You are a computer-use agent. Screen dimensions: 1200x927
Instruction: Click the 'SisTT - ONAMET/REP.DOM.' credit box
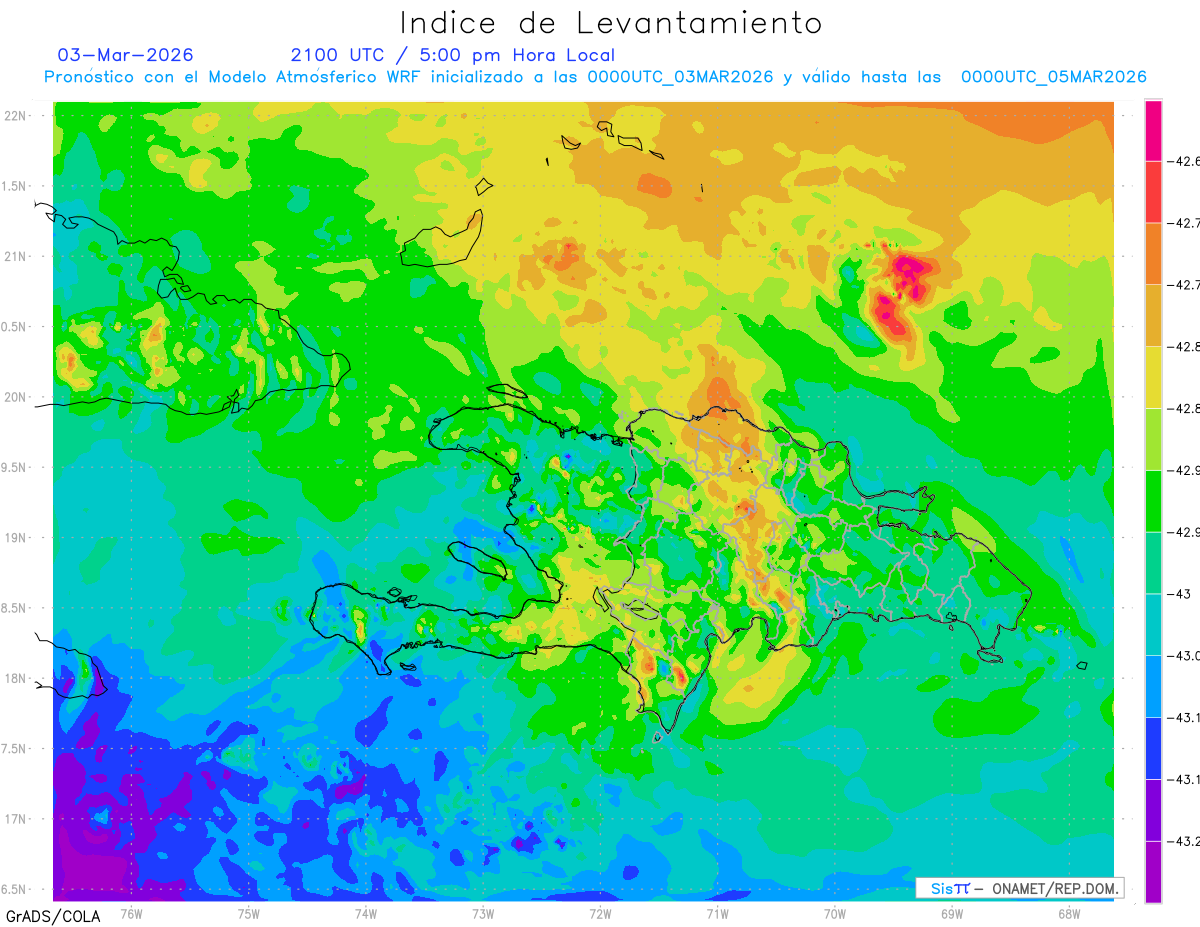click(x=1020, y=888)
